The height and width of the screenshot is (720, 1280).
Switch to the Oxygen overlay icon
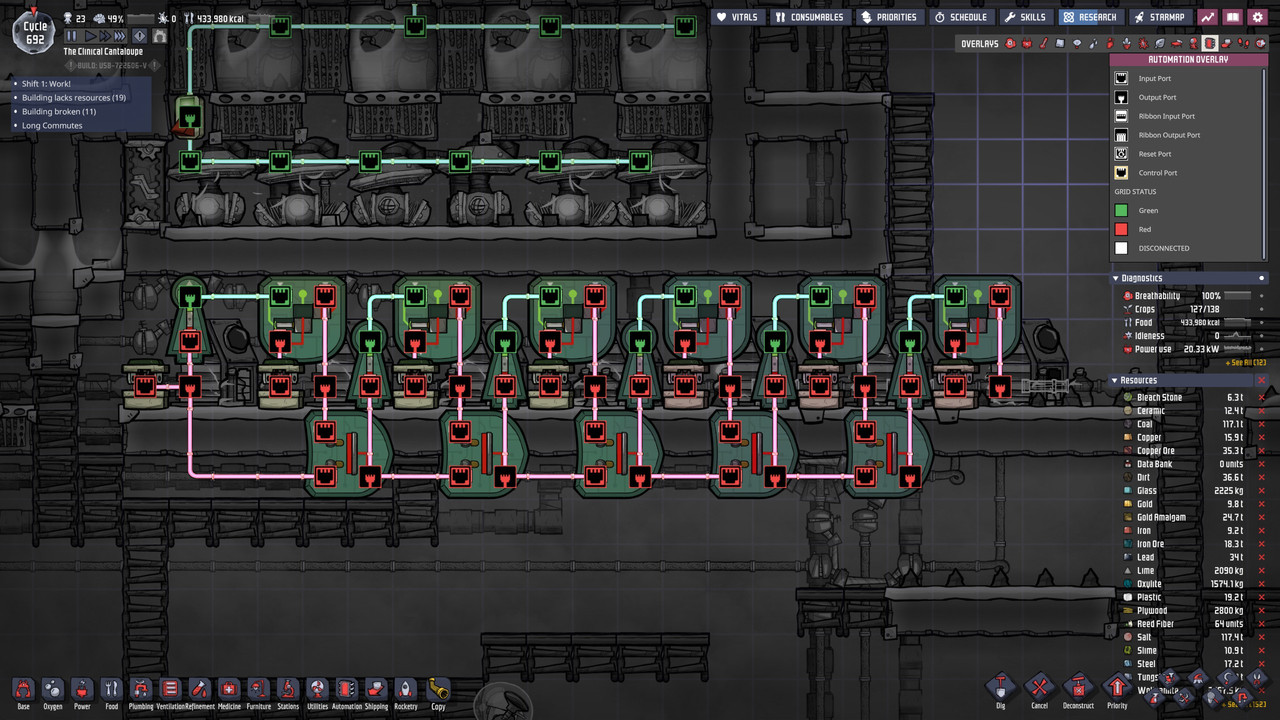(x=1010, y=43)
